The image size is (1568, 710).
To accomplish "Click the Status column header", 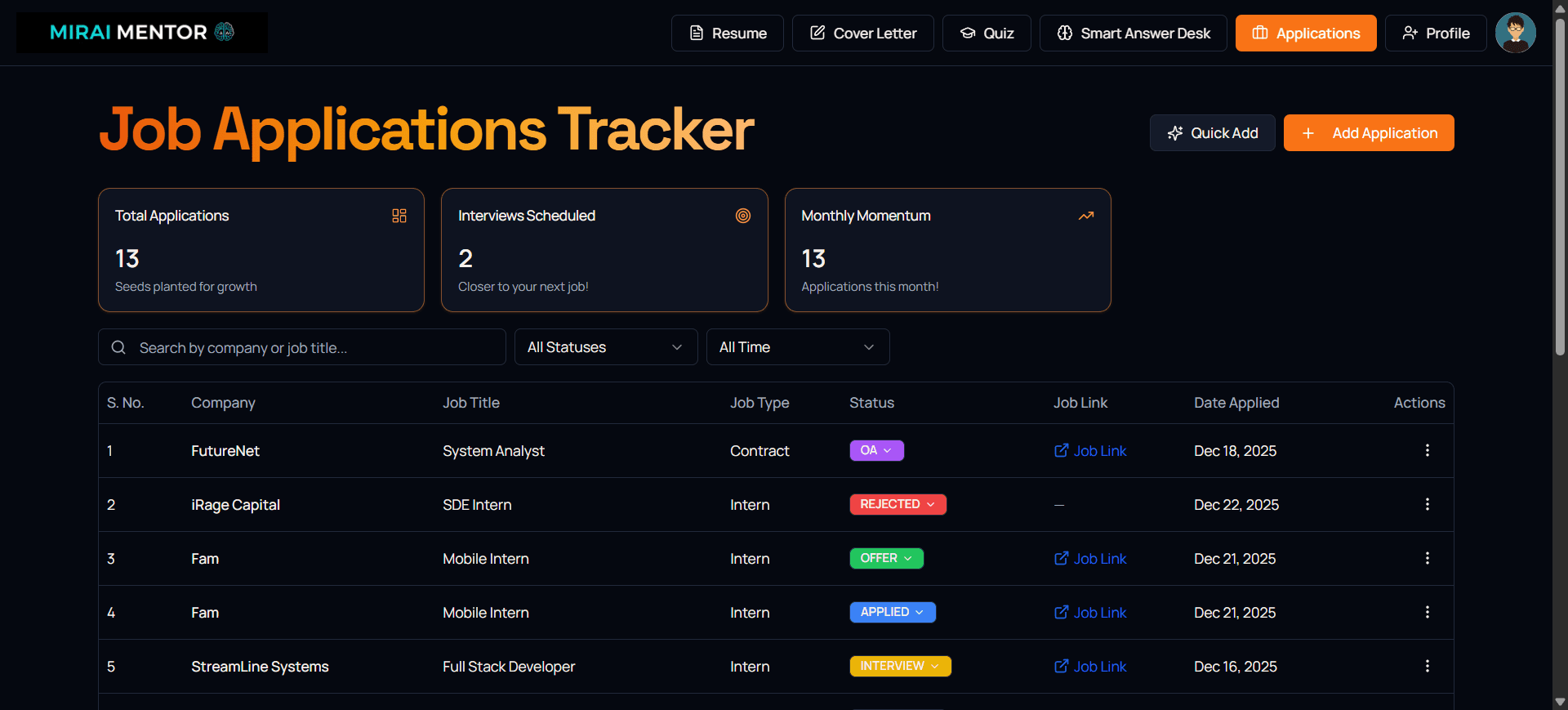I will (x=871, y=403).
